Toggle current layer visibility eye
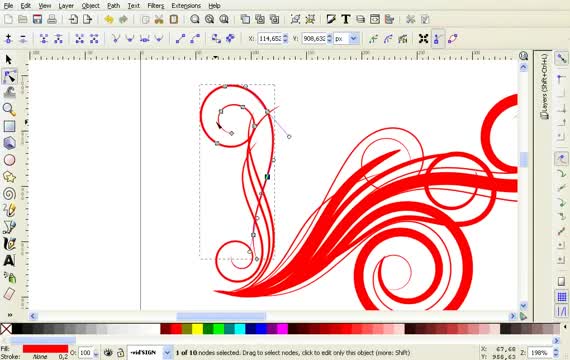This screenshot has height=360, width=570. pyautogui.click(x=108, y=352)
